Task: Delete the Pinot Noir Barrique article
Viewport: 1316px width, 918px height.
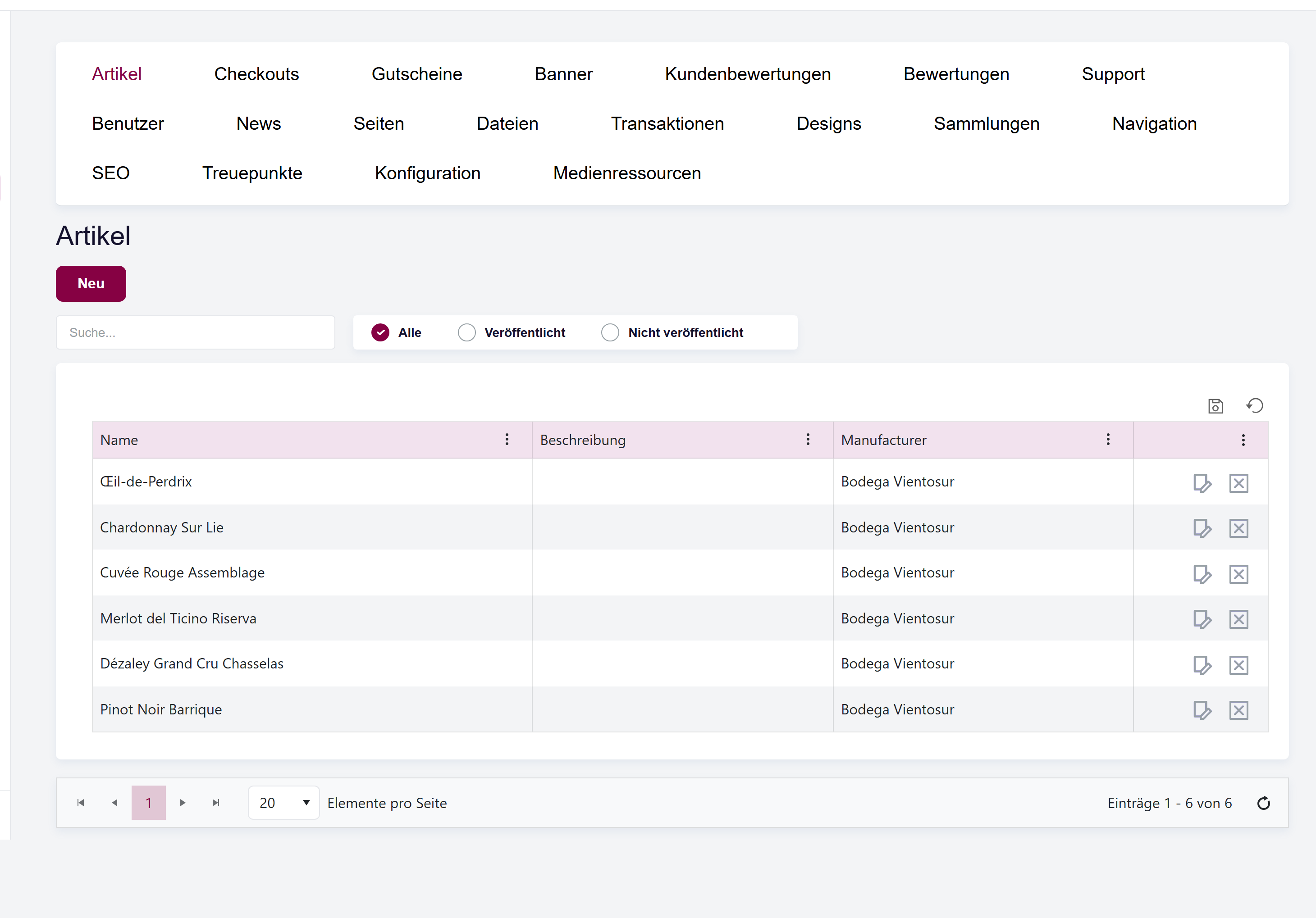Action: [1238, 710]
